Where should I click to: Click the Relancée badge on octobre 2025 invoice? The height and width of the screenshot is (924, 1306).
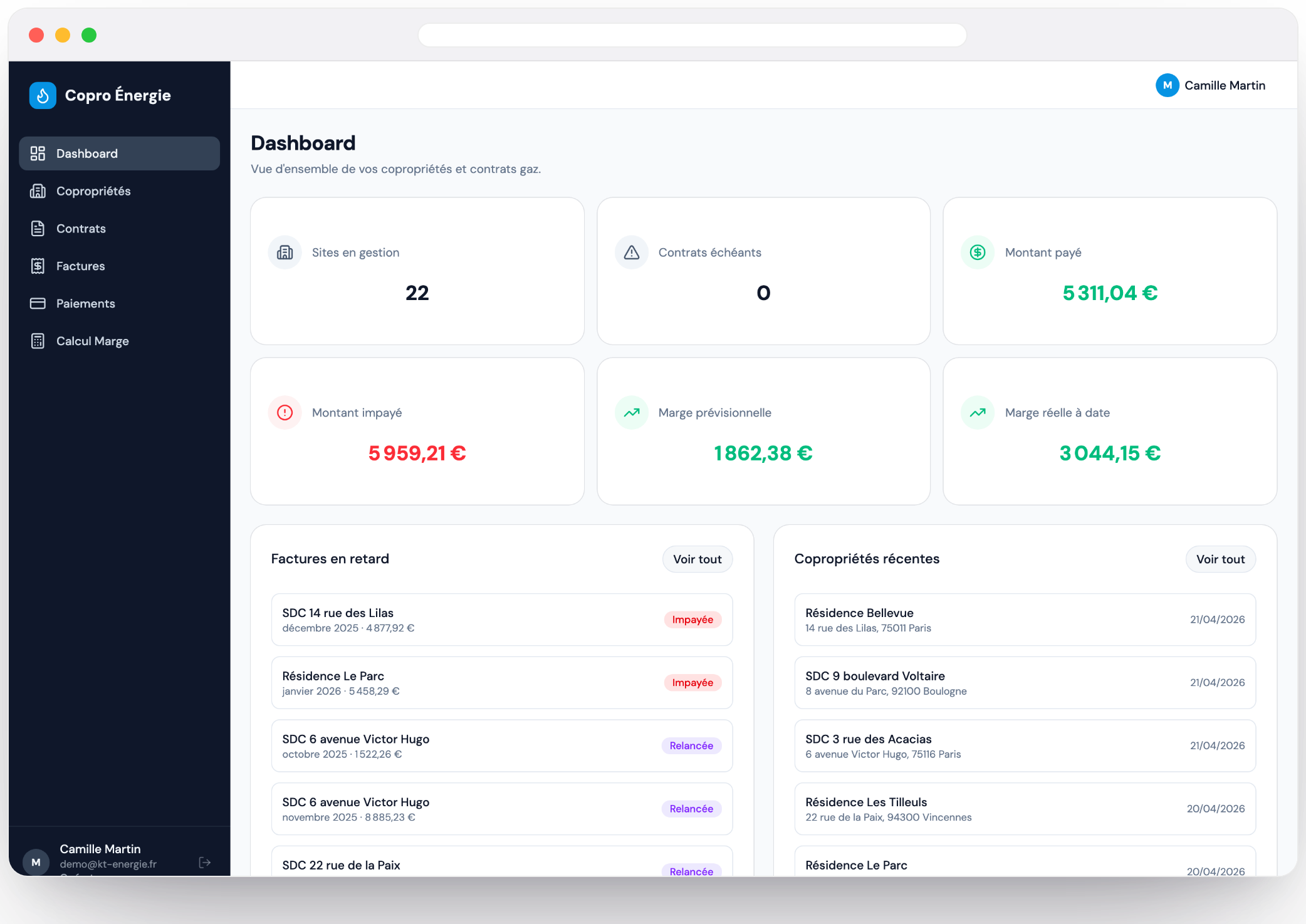pyautogui.click(x=691, y=746)
